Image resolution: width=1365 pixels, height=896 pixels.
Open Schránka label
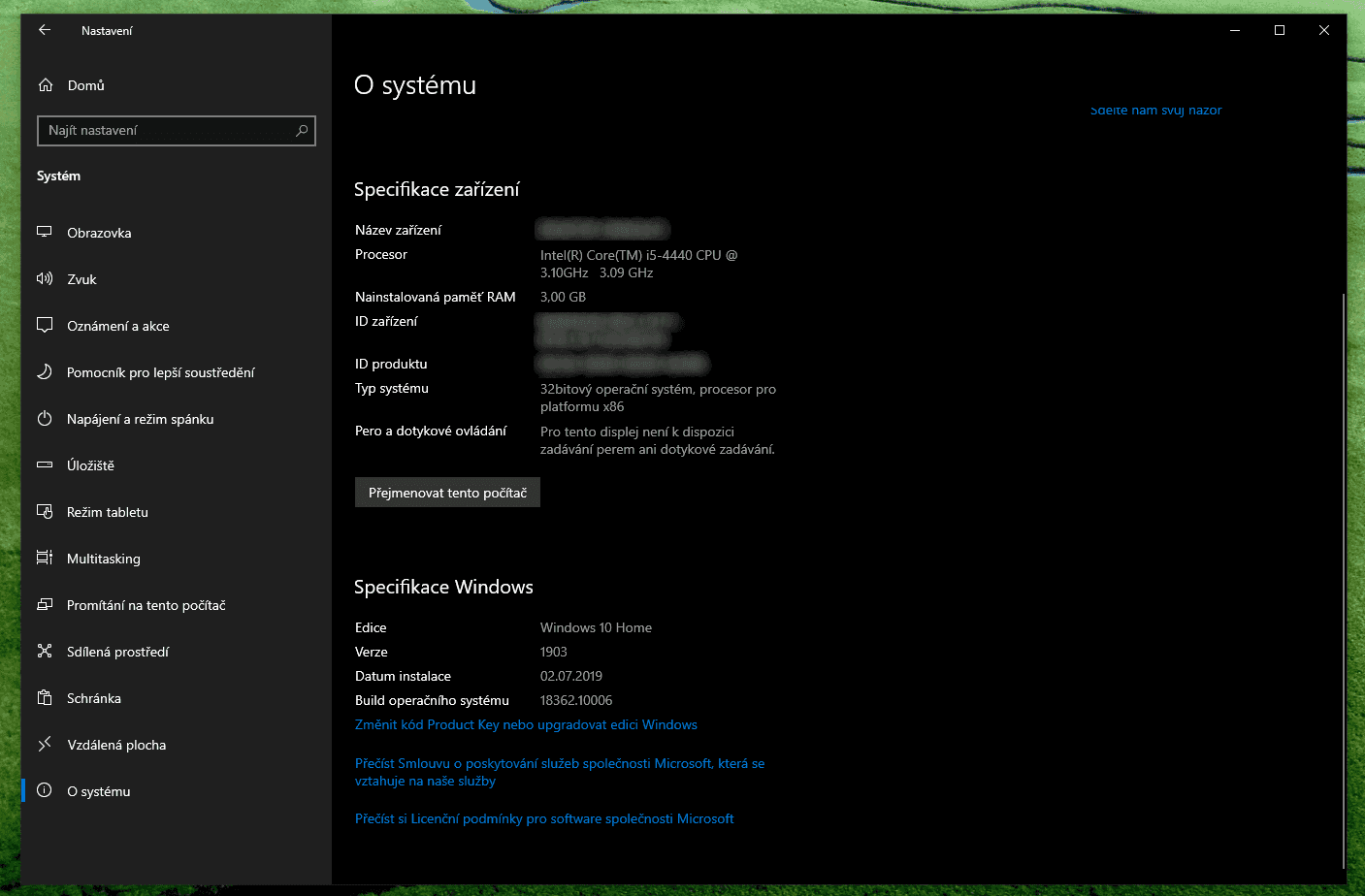coord(94,698)
